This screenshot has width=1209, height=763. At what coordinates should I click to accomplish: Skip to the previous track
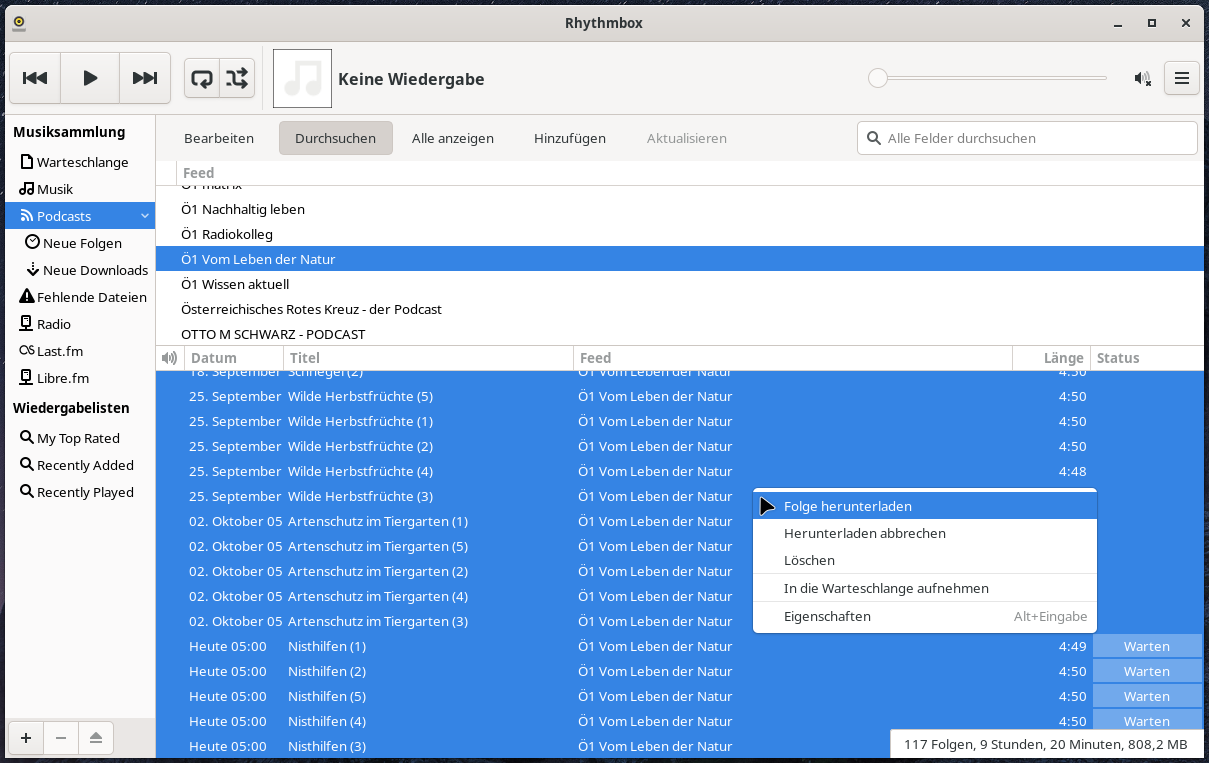(x=35, y=78)
